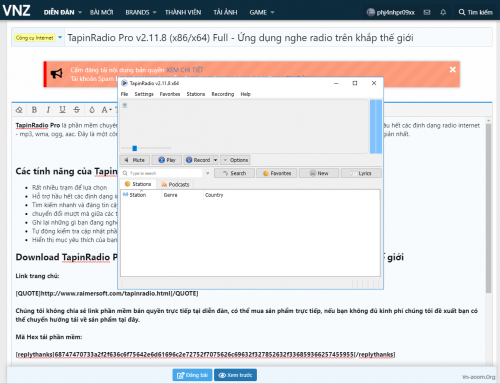Click Xem trước preview button
500x384 pixels.
235,375
